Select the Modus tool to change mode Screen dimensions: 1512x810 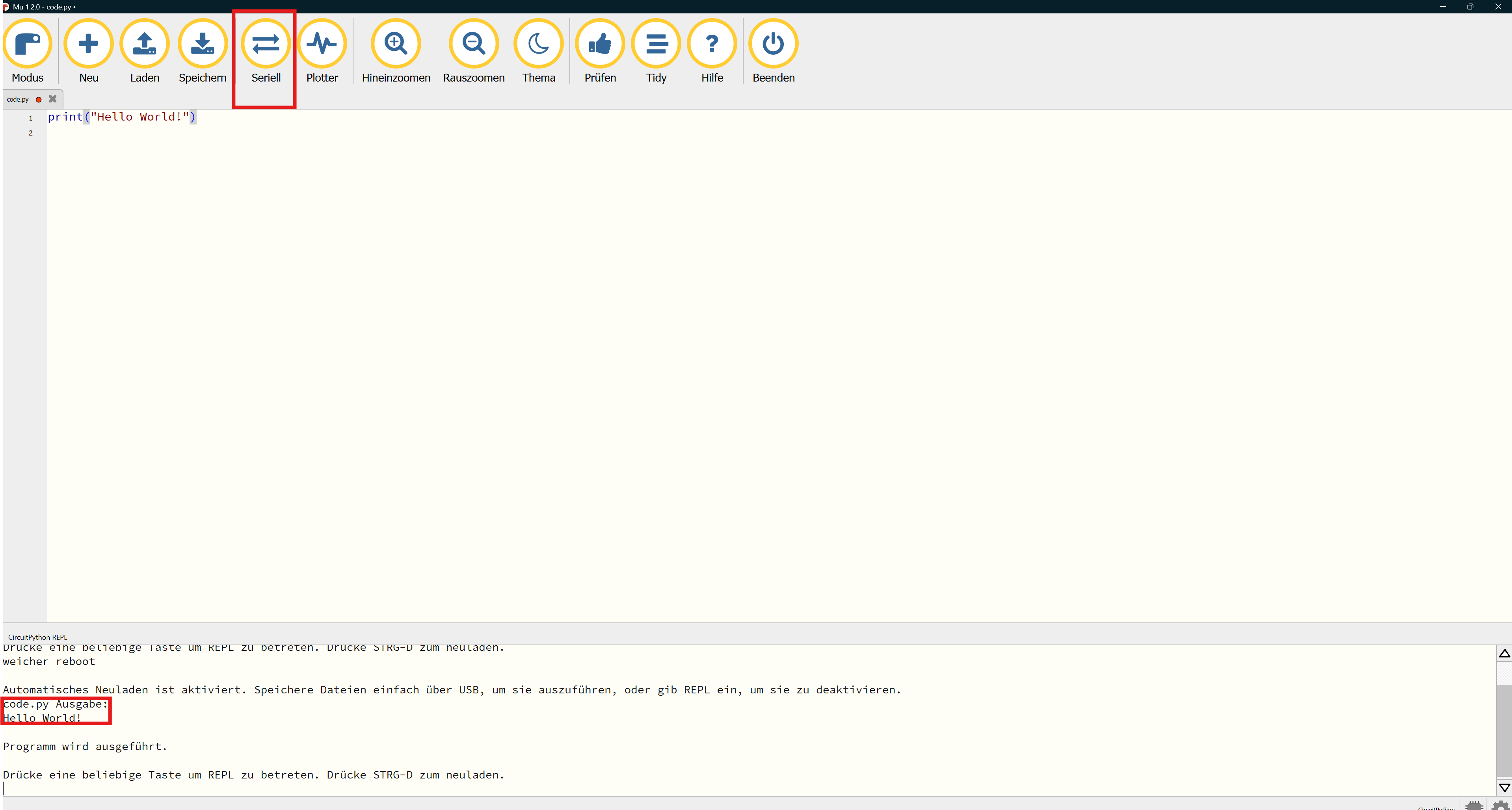(28, 44)
